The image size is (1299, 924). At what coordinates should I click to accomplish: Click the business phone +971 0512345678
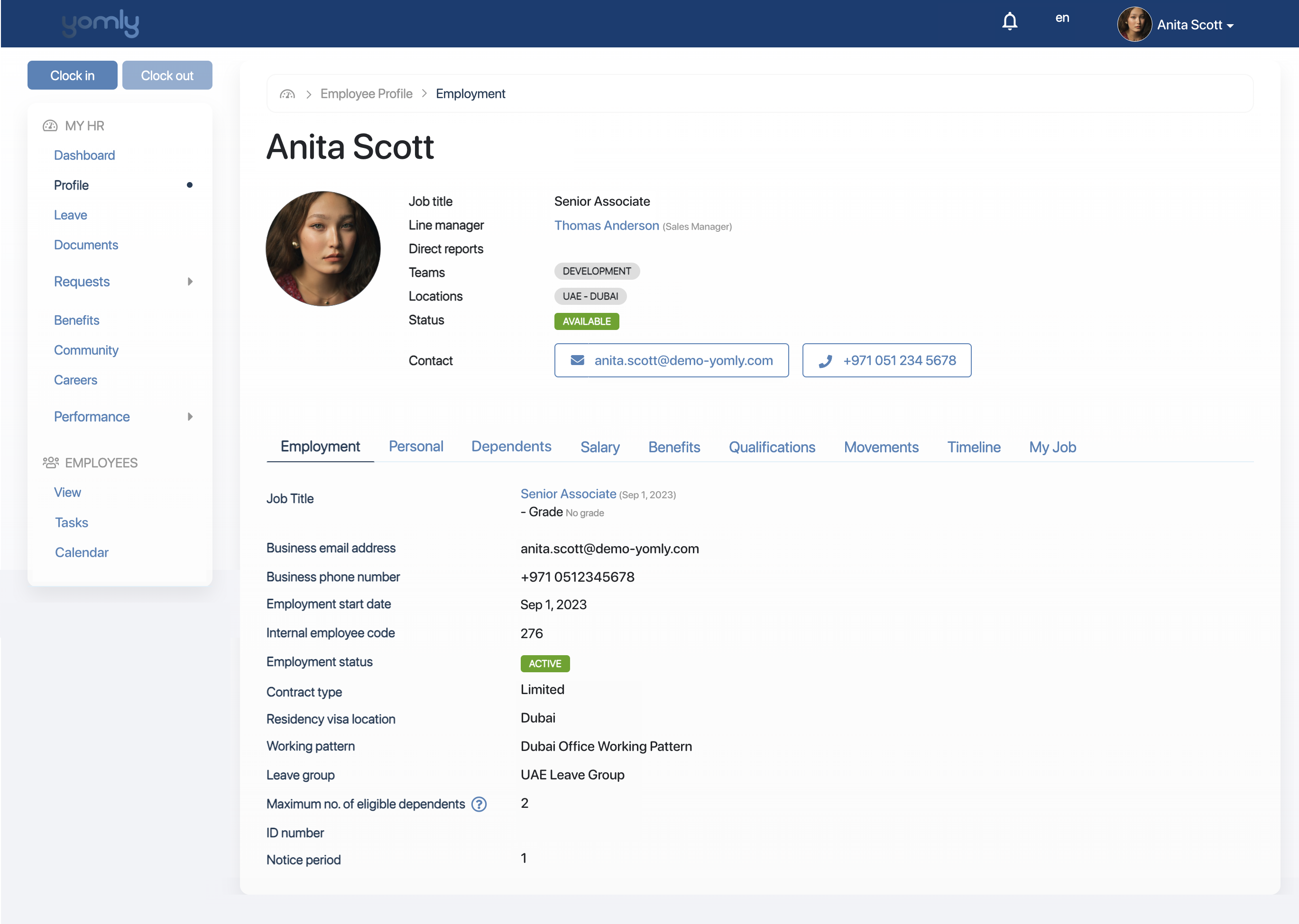(577, 577)
